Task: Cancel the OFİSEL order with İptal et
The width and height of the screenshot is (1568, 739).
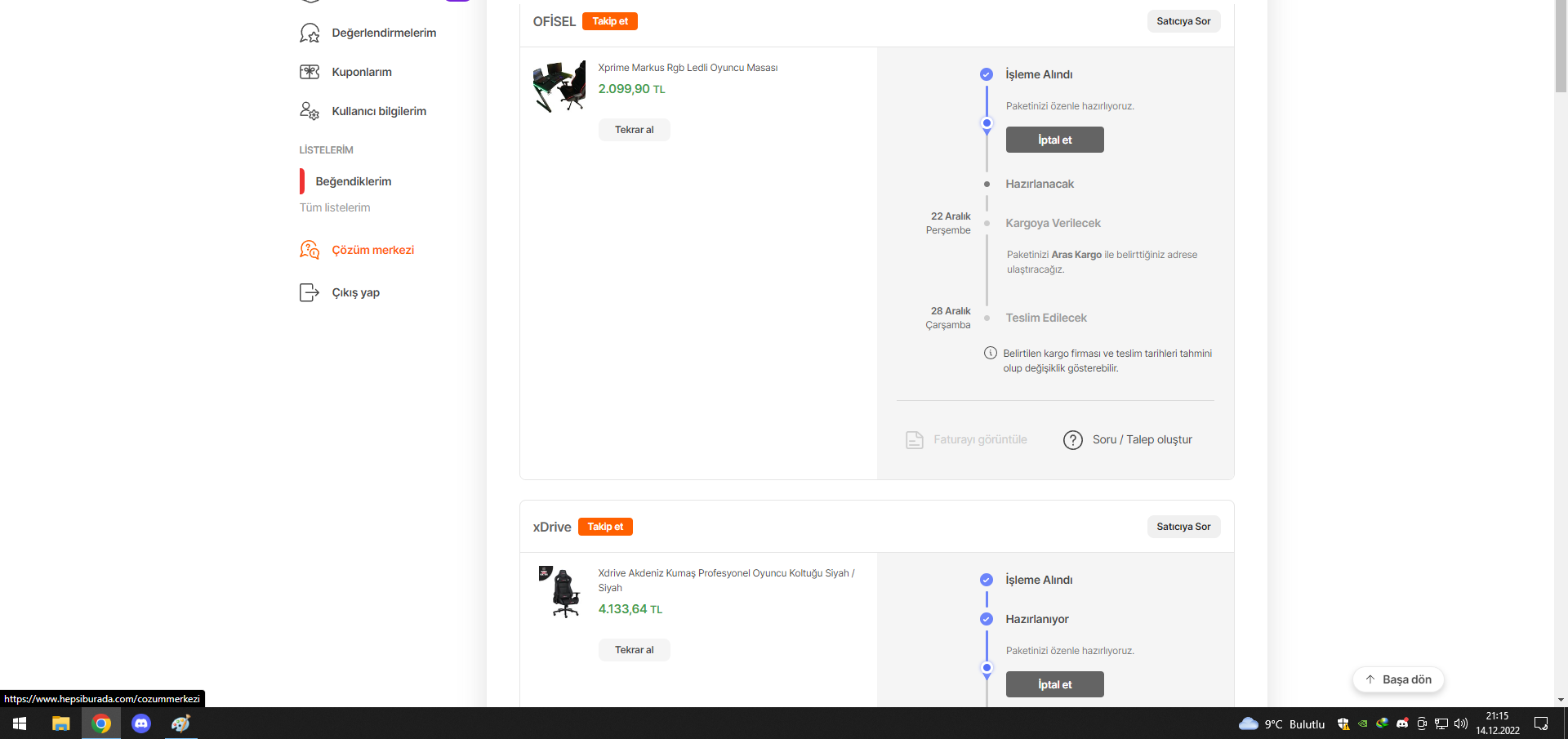Action: (x=1055, y=140)
